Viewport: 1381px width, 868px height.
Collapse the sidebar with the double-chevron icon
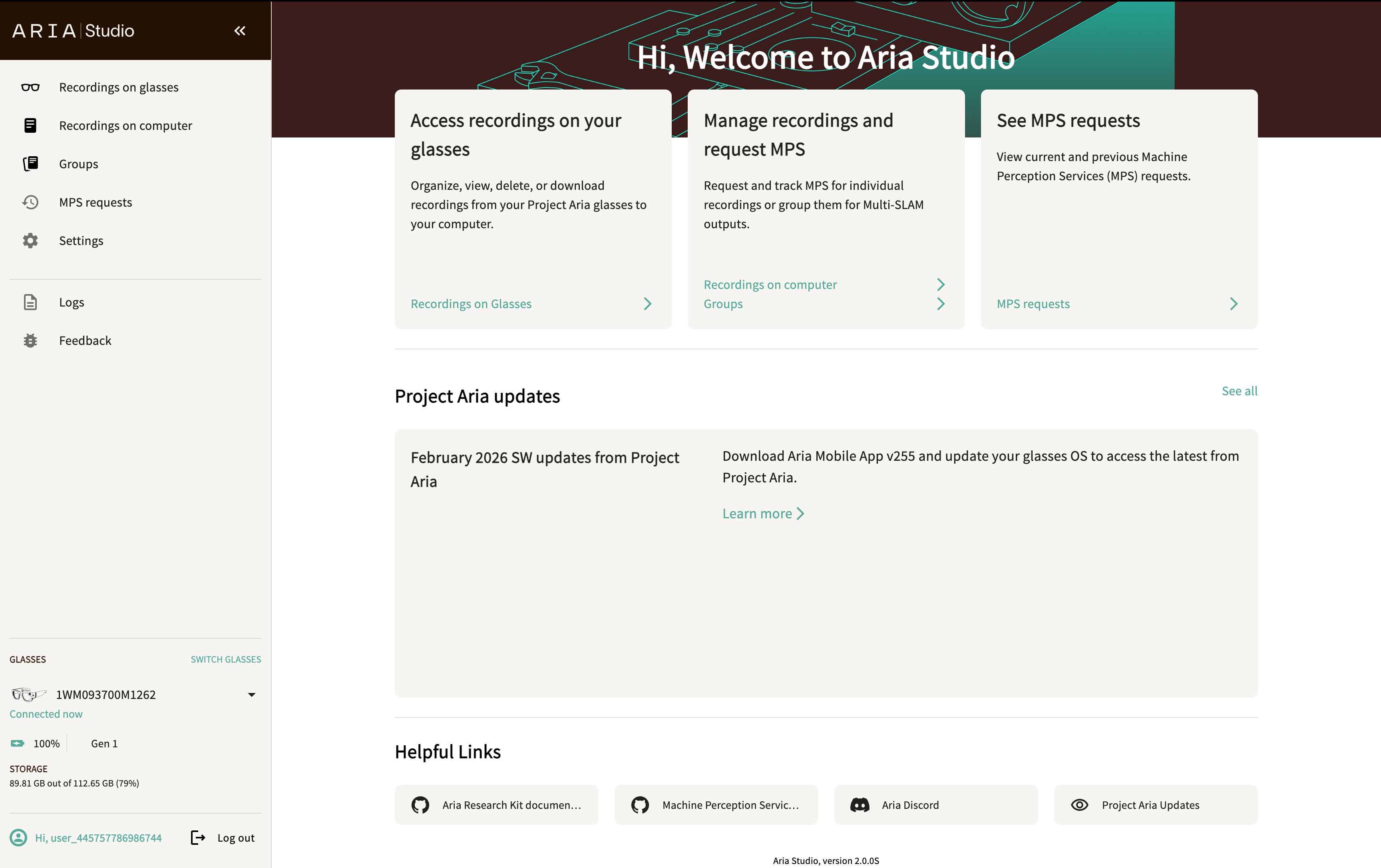point(240,30)
